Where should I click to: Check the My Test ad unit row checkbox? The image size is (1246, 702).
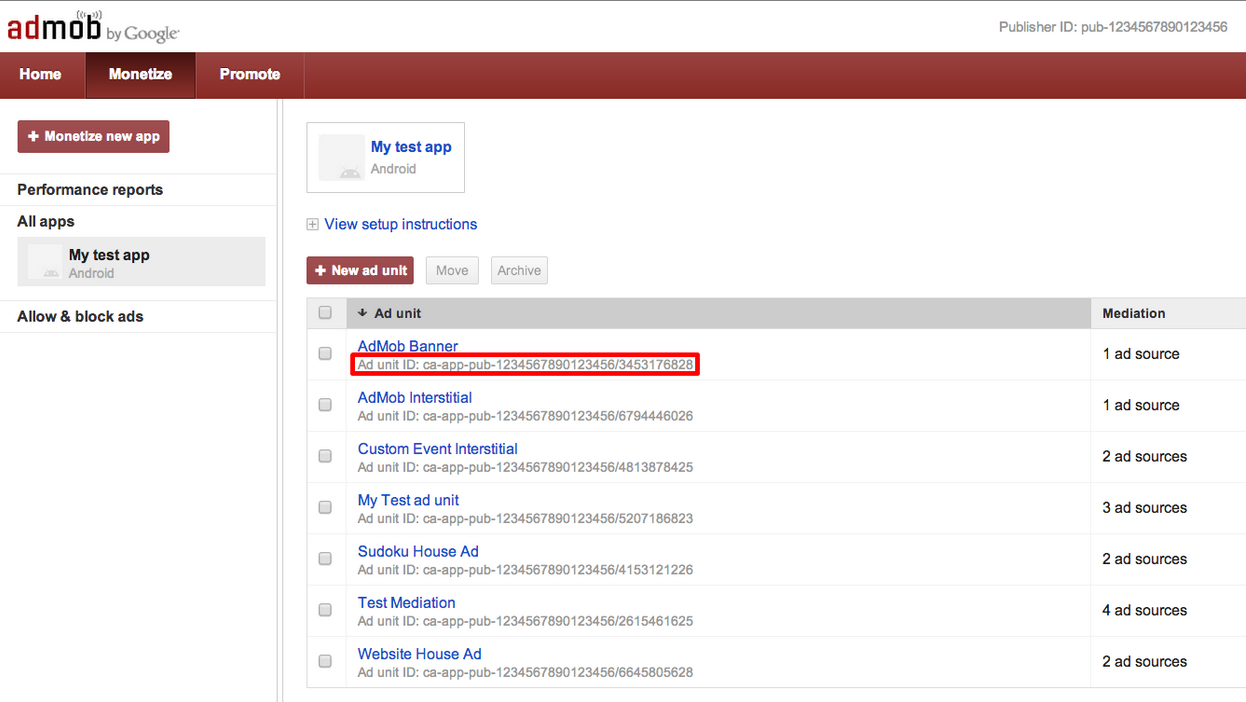click(x=325, y=508)
